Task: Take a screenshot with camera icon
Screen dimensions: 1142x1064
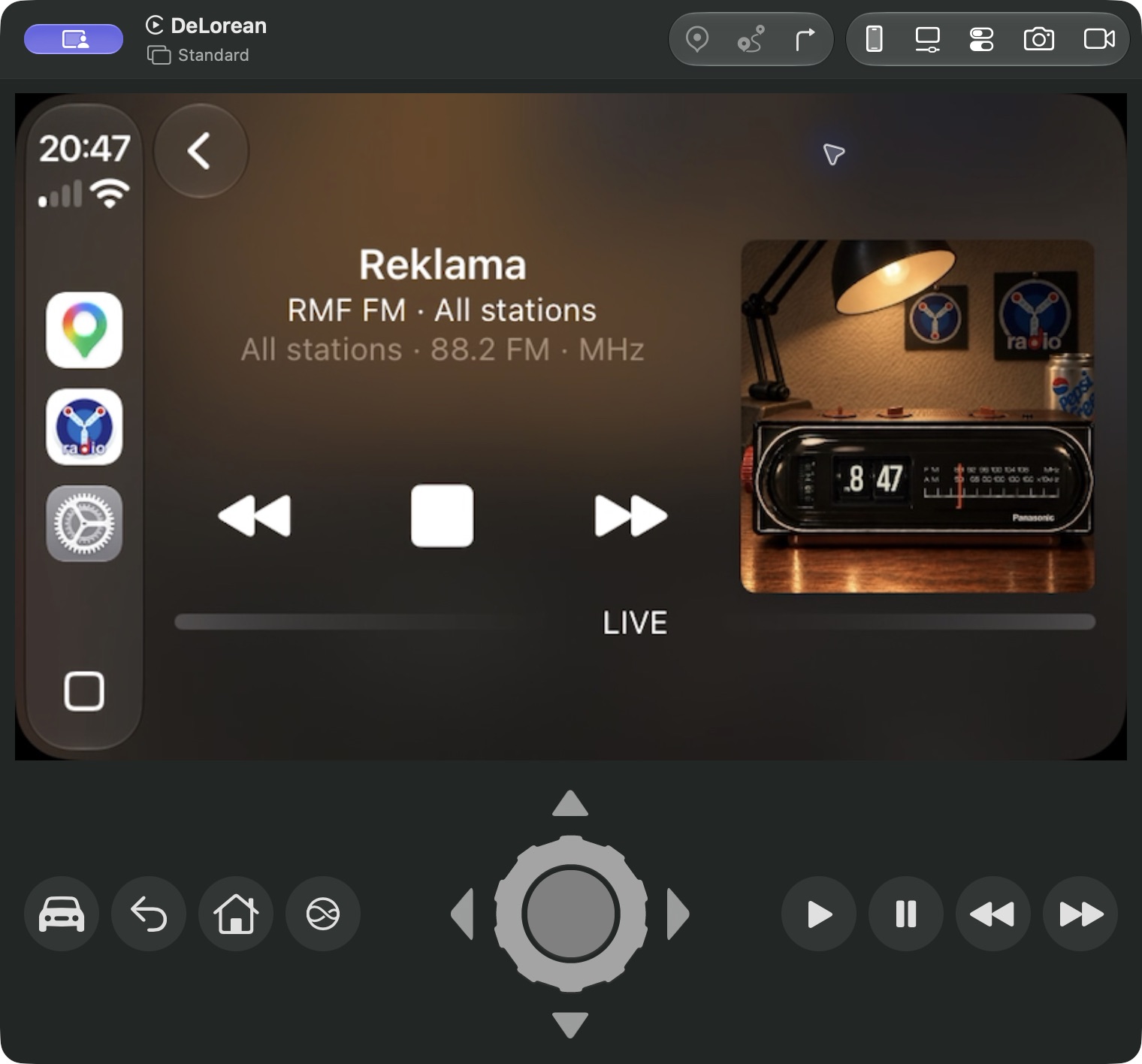Action: (x=1039, y=39)
